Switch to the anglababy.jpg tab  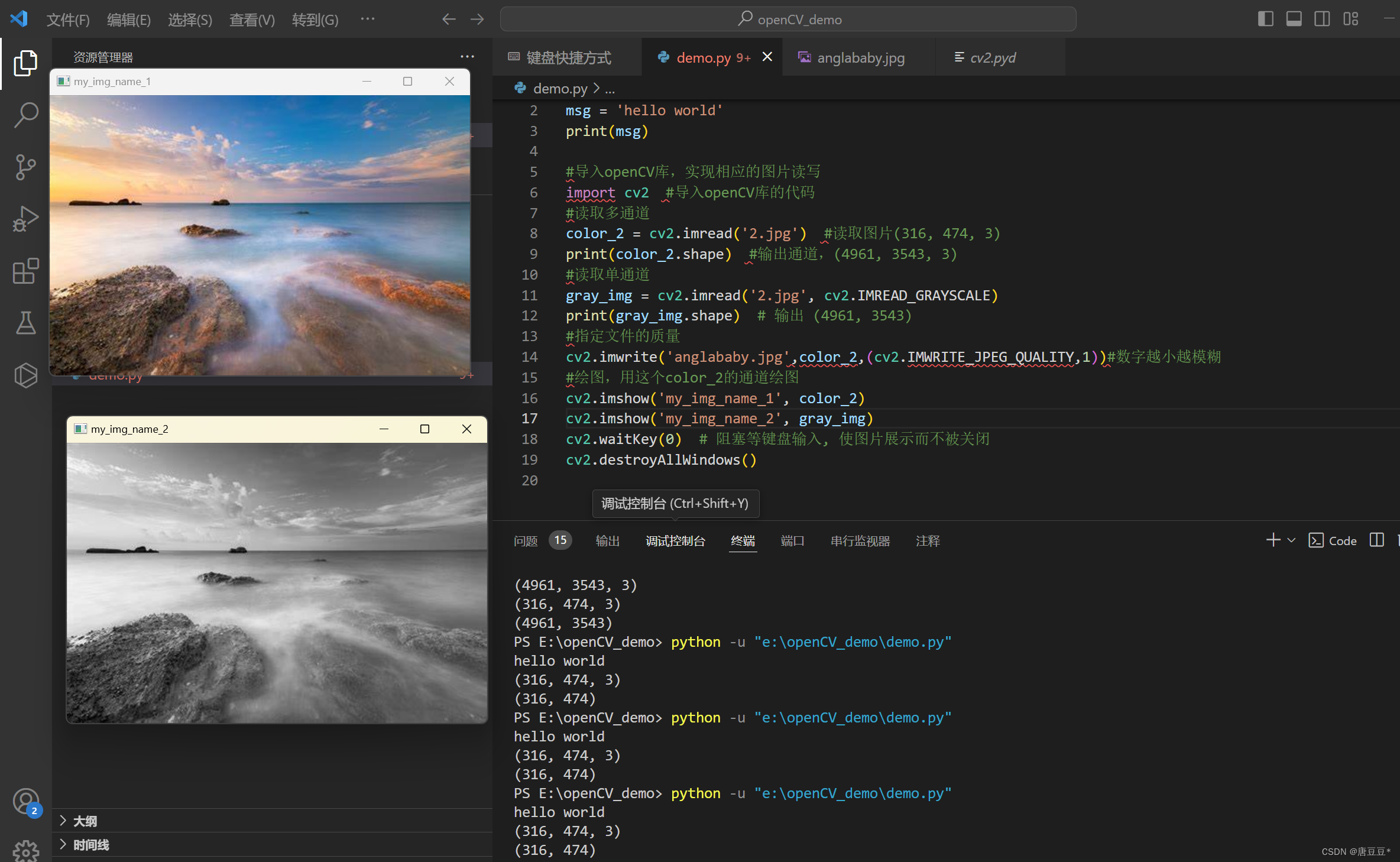[860, 57]
